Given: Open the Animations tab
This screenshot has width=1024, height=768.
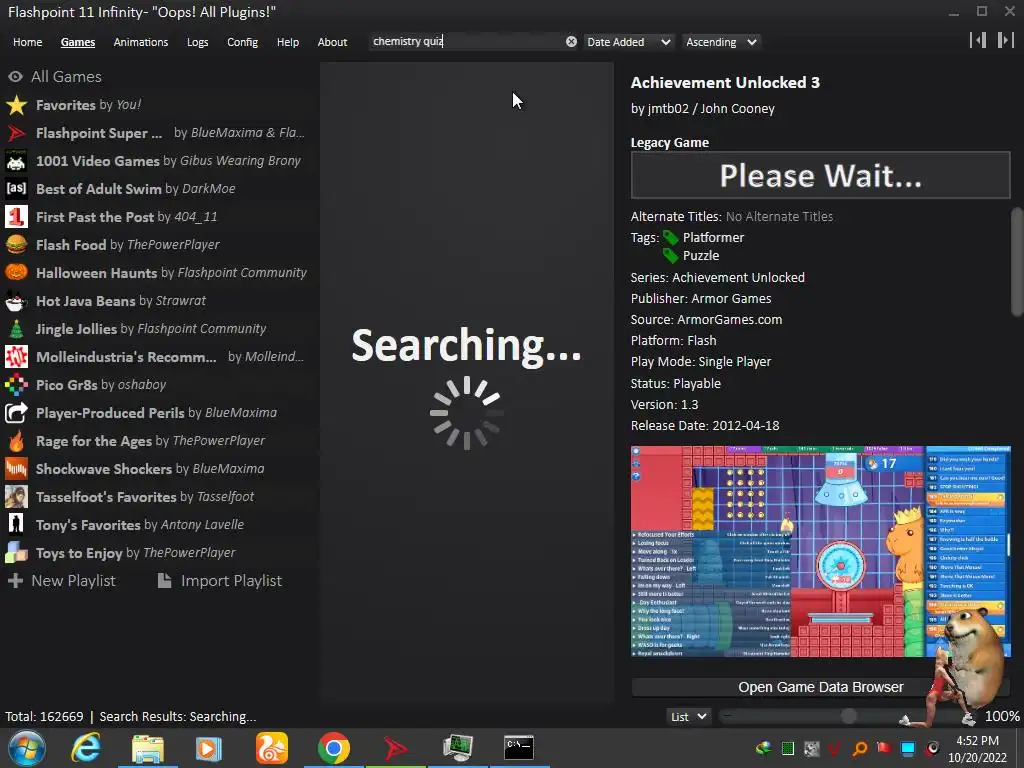Looking at the screenshot, I should (140, 42).
